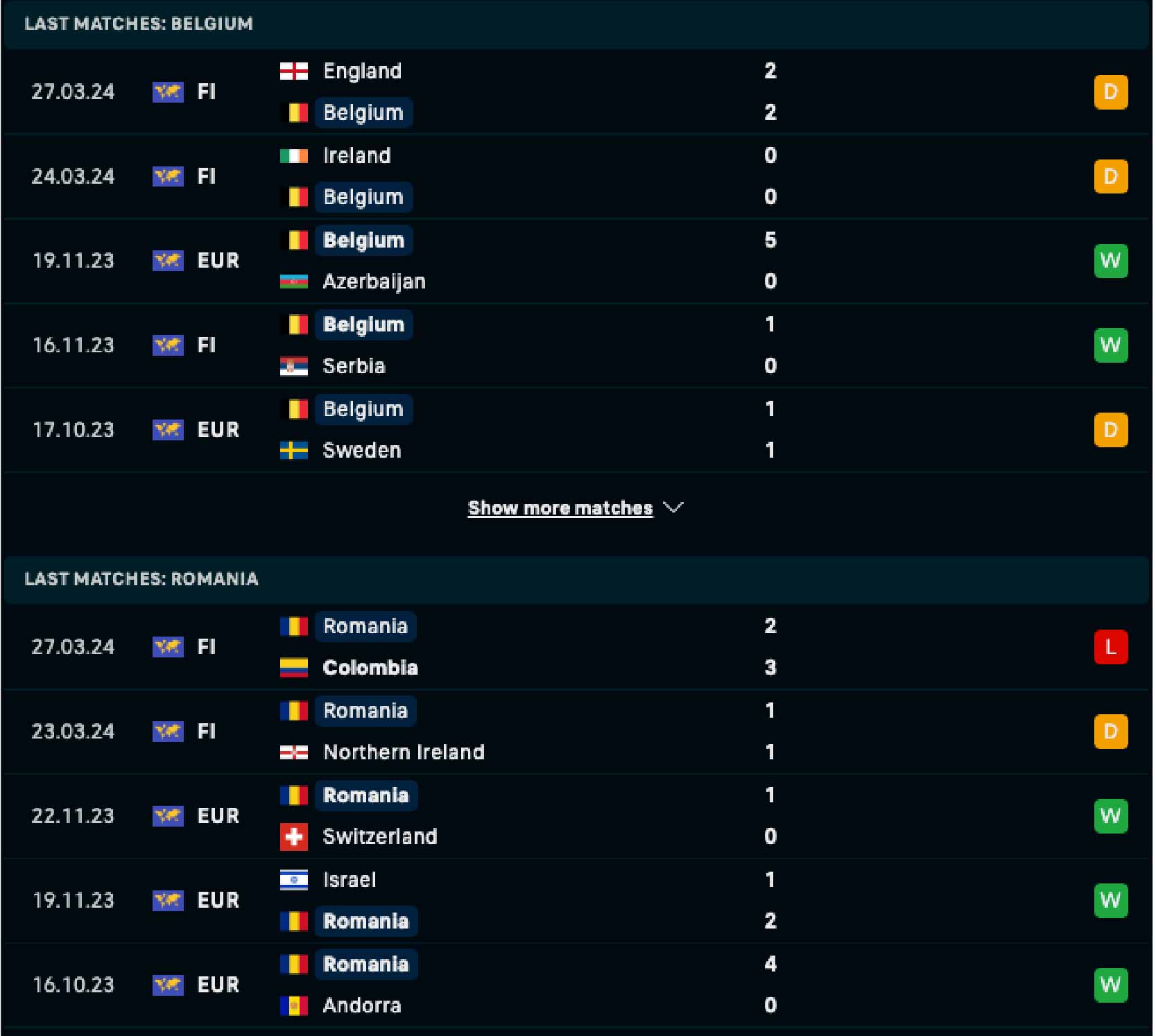Click the red L badge for Romania-Colombia
Image resolution: width=1156 pixels, height=1036 pixels.
point(1110,647)
